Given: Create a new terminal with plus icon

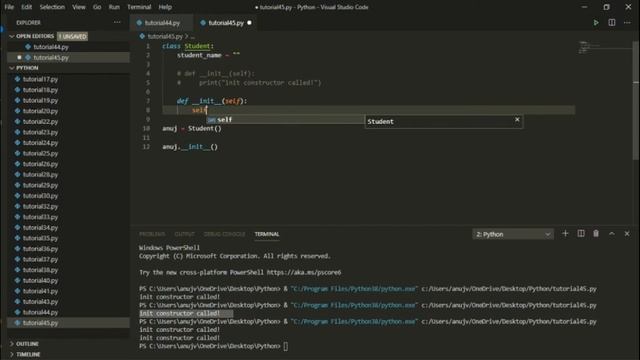Looking at the screenshot, I should (x=565, y=234).
